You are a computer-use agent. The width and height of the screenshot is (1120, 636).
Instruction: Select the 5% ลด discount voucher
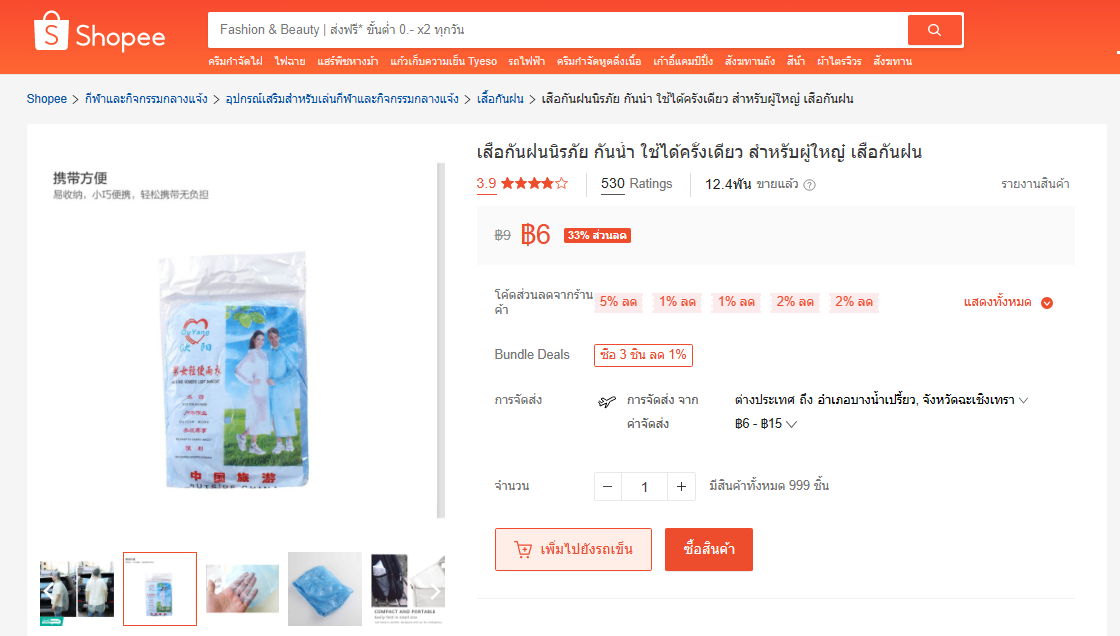pyautogui.click(x=619, y=302)
